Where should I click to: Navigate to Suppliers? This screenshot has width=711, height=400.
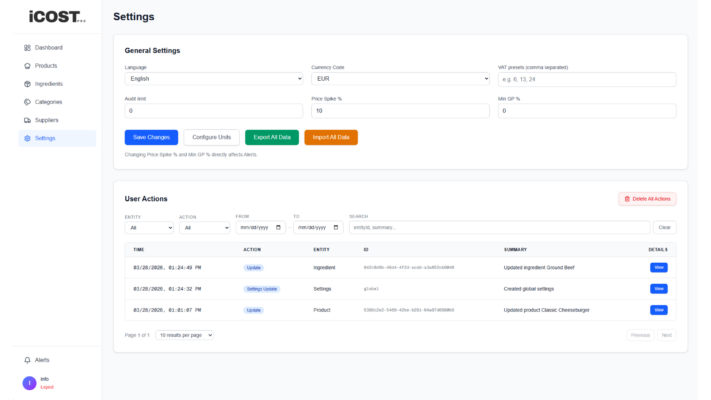[x=57, y=120]
